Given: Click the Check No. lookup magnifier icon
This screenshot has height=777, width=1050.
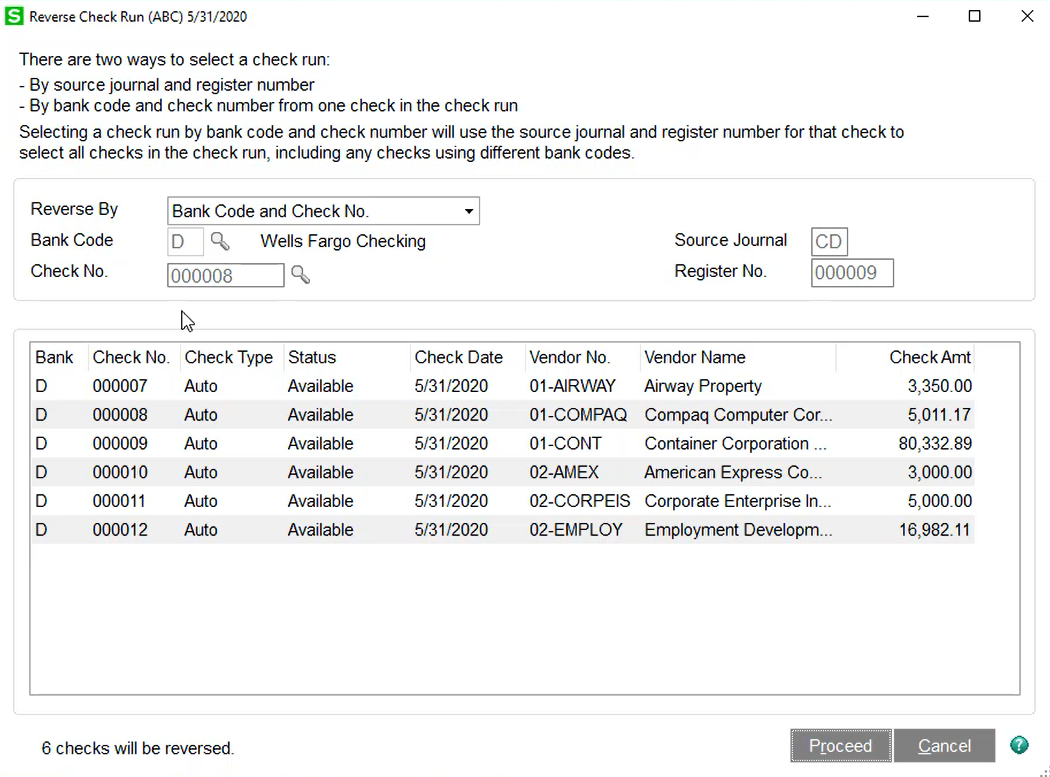Looking at the screenshot, I should [300, 274].
